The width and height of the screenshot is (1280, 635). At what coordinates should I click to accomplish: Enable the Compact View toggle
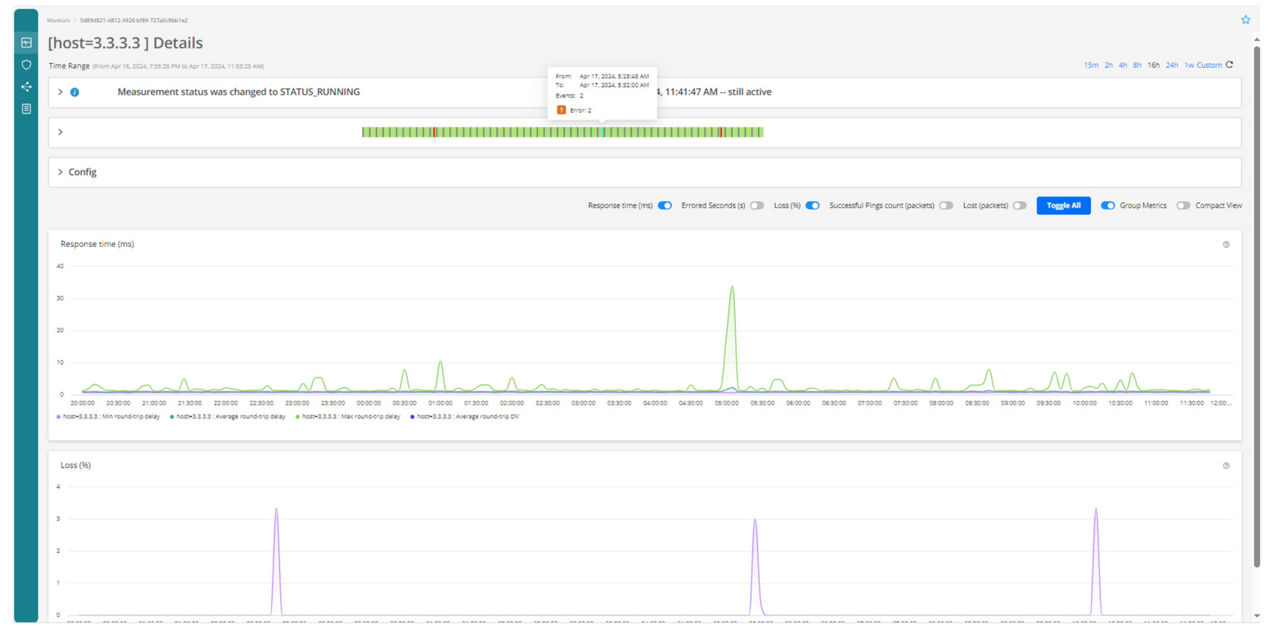(1183, 205)
